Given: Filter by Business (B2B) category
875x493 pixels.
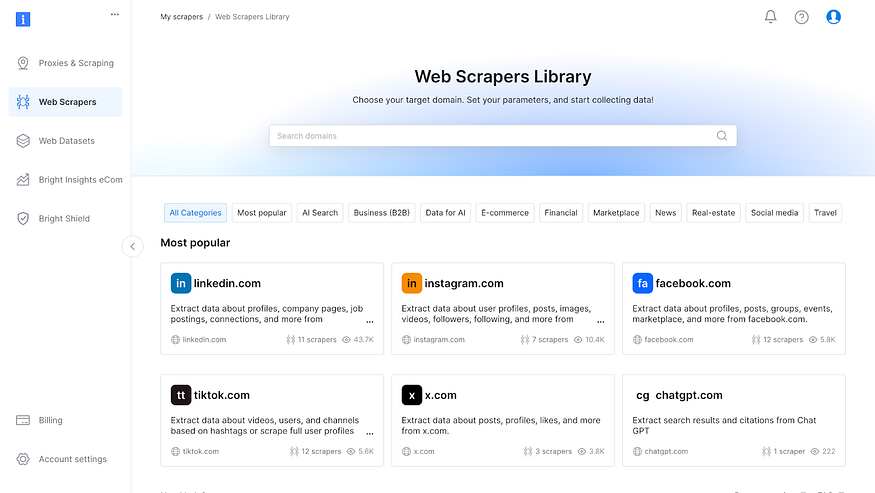Looking at the screenshot, I should pyautogui.click(x=382, y=213).
